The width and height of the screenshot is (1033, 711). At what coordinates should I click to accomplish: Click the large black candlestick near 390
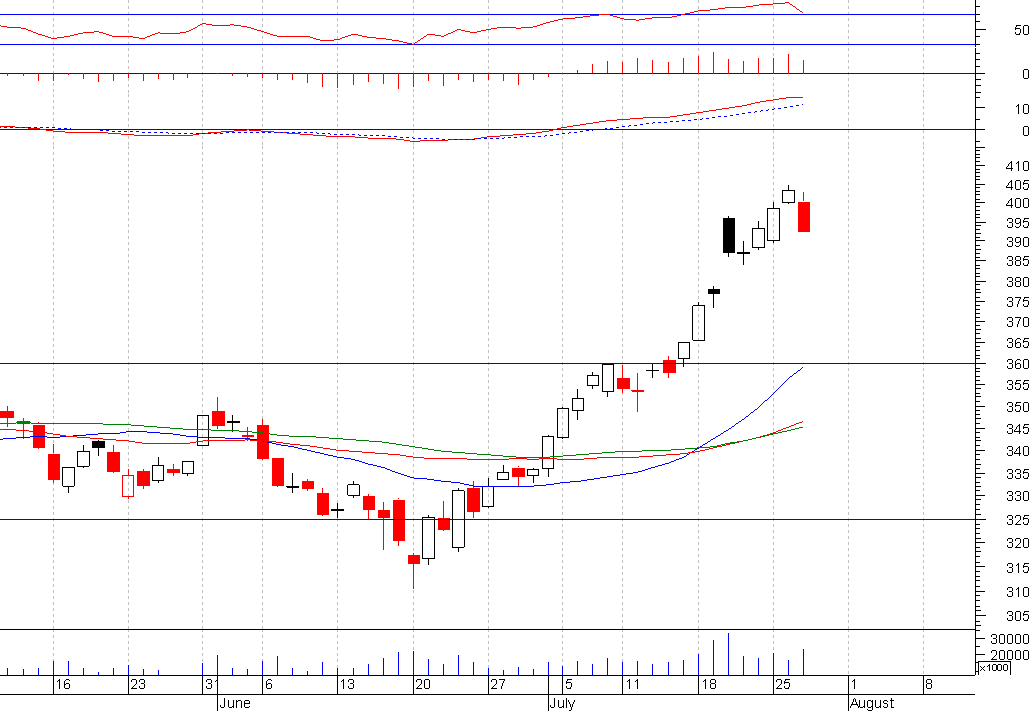729,235
